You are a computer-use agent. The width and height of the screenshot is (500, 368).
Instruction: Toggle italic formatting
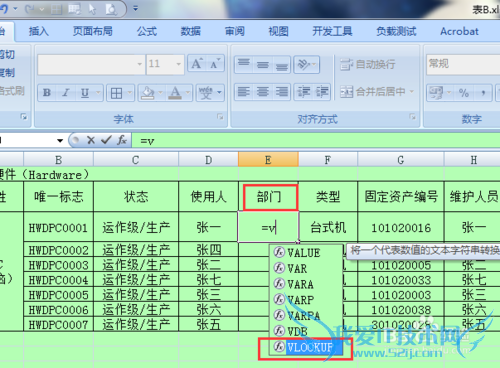tap(66, 92)
